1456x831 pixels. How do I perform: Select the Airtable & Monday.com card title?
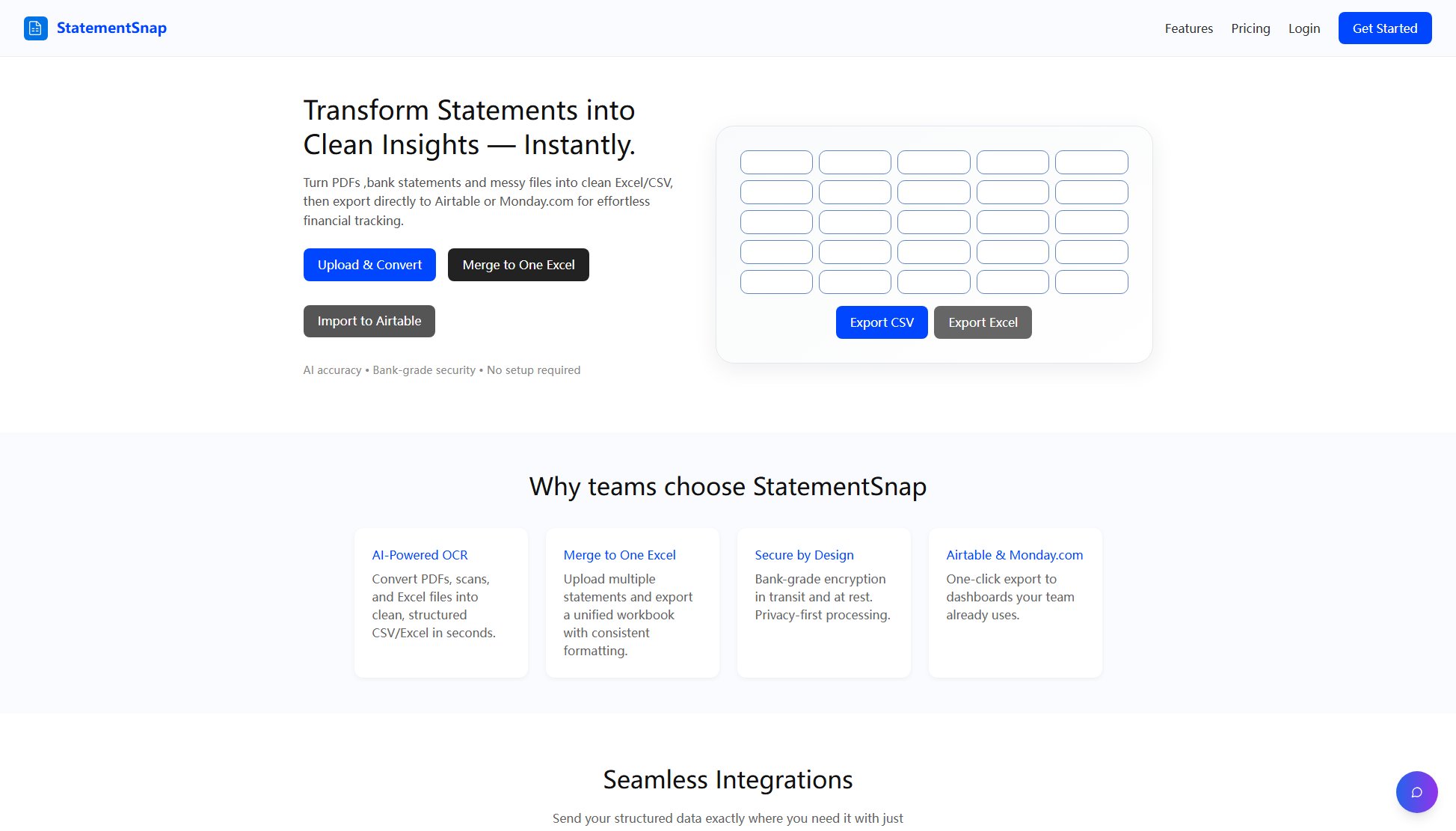tap(1014, 555)
